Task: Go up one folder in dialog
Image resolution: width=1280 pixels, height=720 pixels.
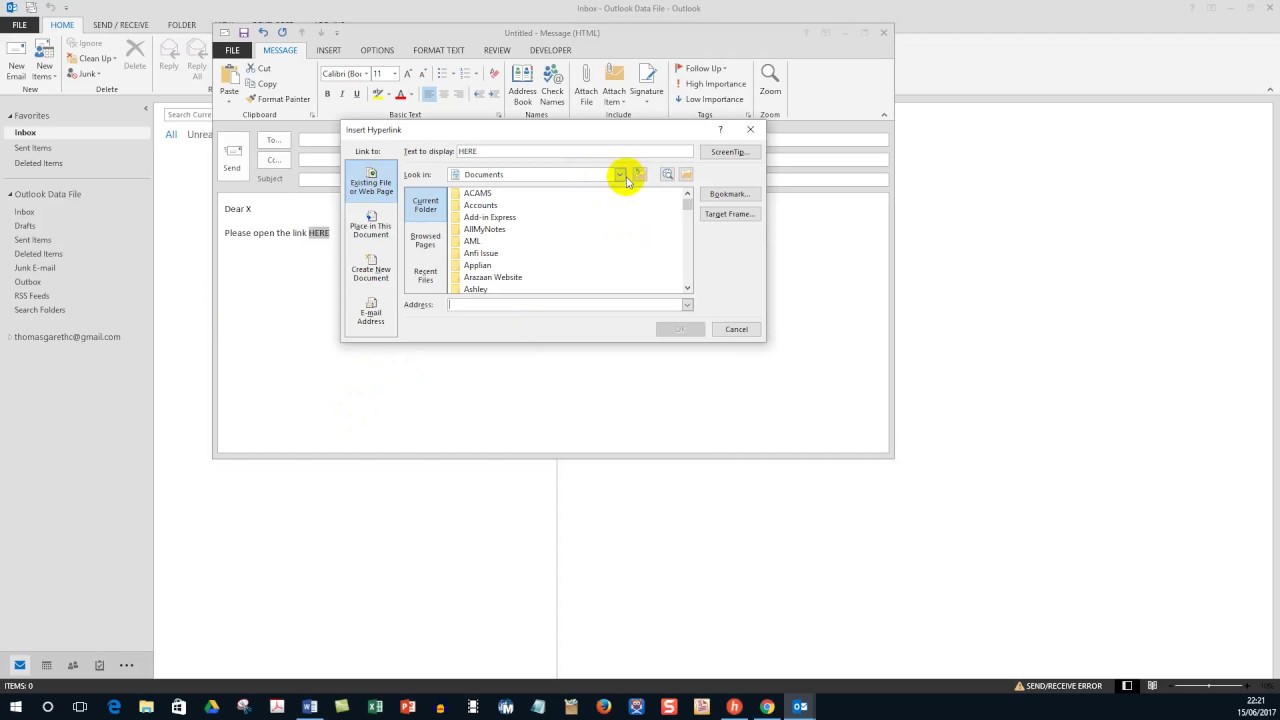Action: click(x=640, y=175)
